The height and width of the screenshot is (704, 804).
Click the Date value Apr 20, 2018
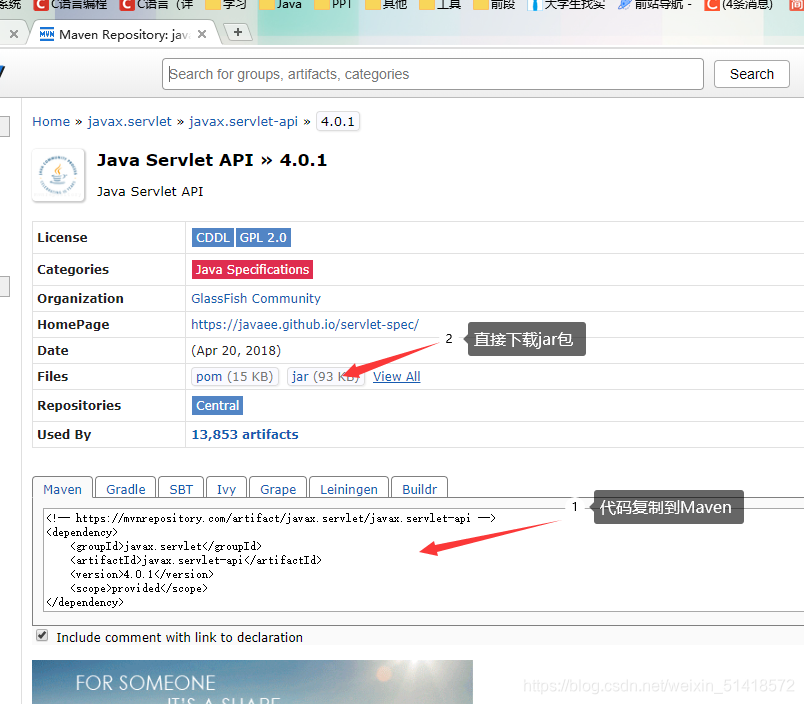236,351
